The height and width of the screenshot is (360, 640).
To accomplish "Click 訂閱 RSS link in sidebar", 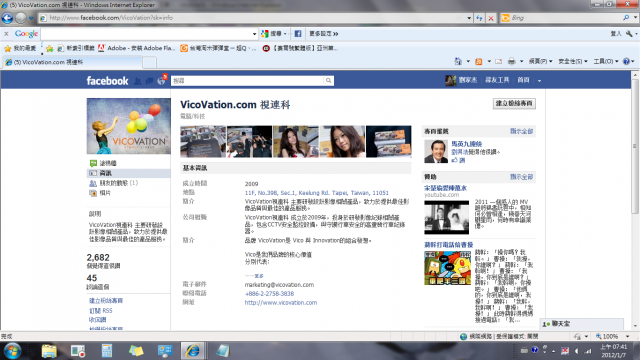I will coord(100,311).
